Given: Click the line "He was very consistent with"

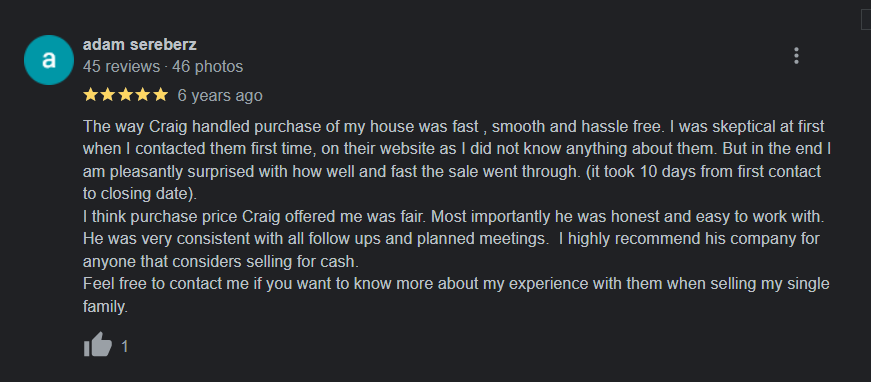Looking at the screenshot, I should [x=452, y=239].
